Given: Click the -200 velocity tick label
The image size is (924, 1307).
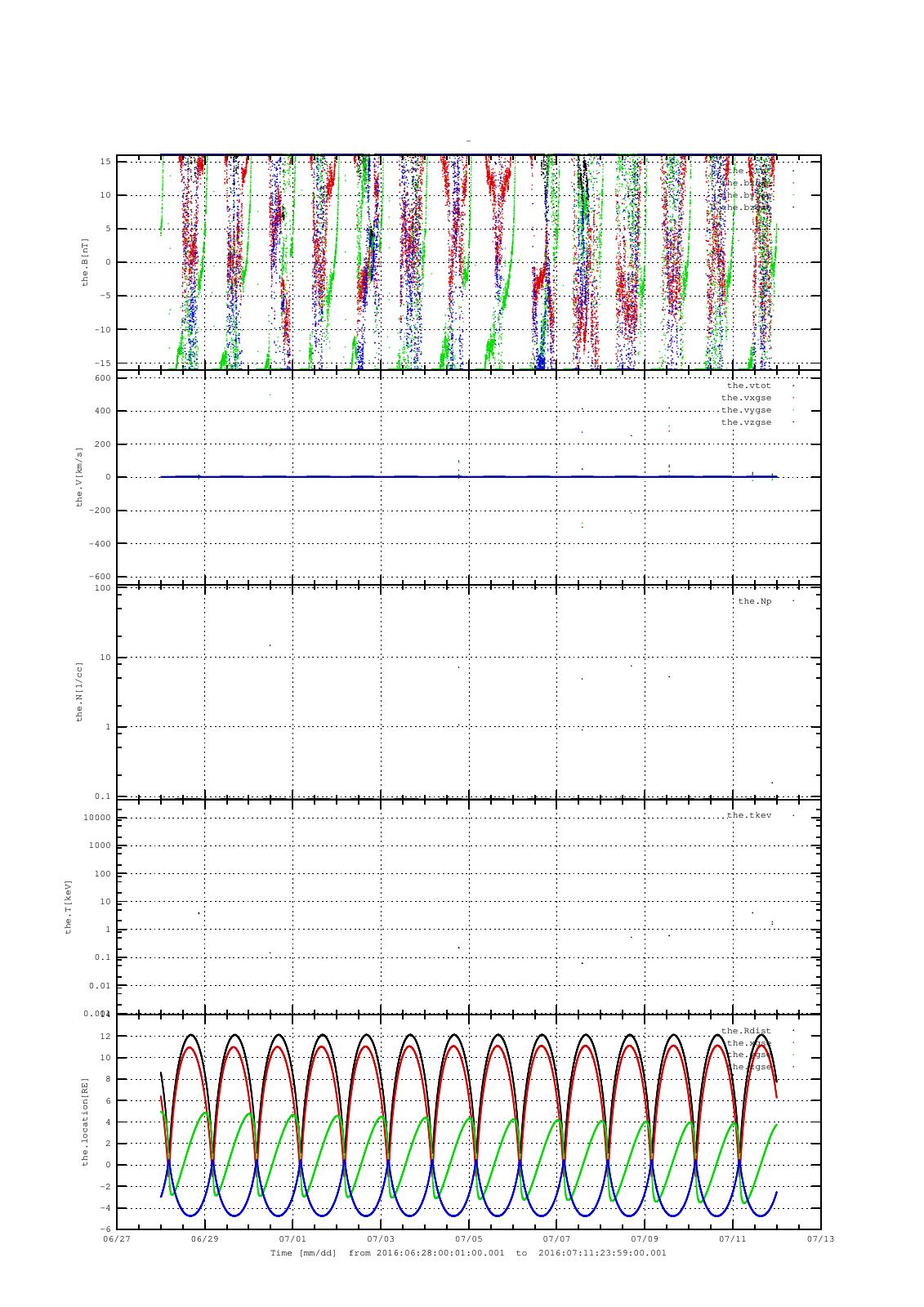Looking at the screenshot, I should (x=100, y=511).
